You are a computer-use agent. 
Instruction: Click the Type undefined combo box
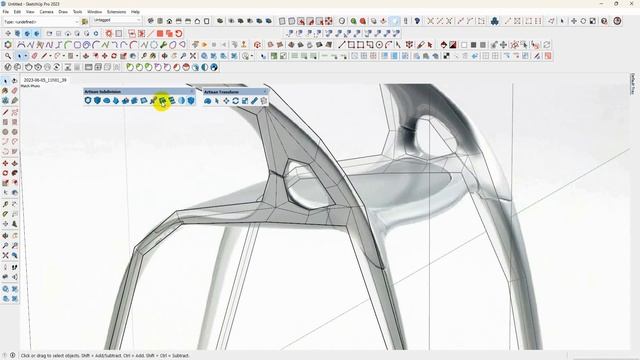(x=41, y=22)
